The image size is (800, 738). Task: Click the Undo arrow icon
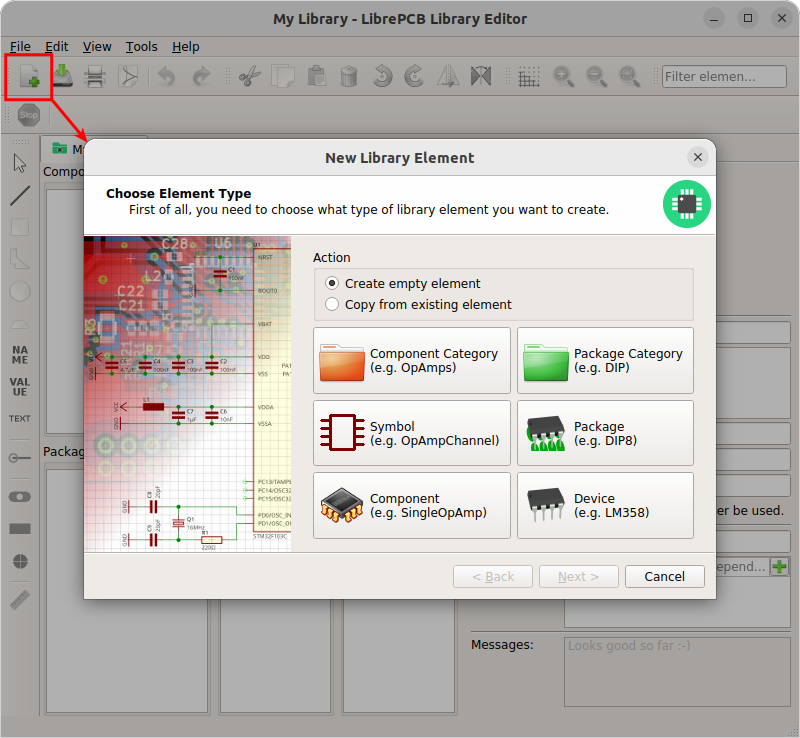166,77
